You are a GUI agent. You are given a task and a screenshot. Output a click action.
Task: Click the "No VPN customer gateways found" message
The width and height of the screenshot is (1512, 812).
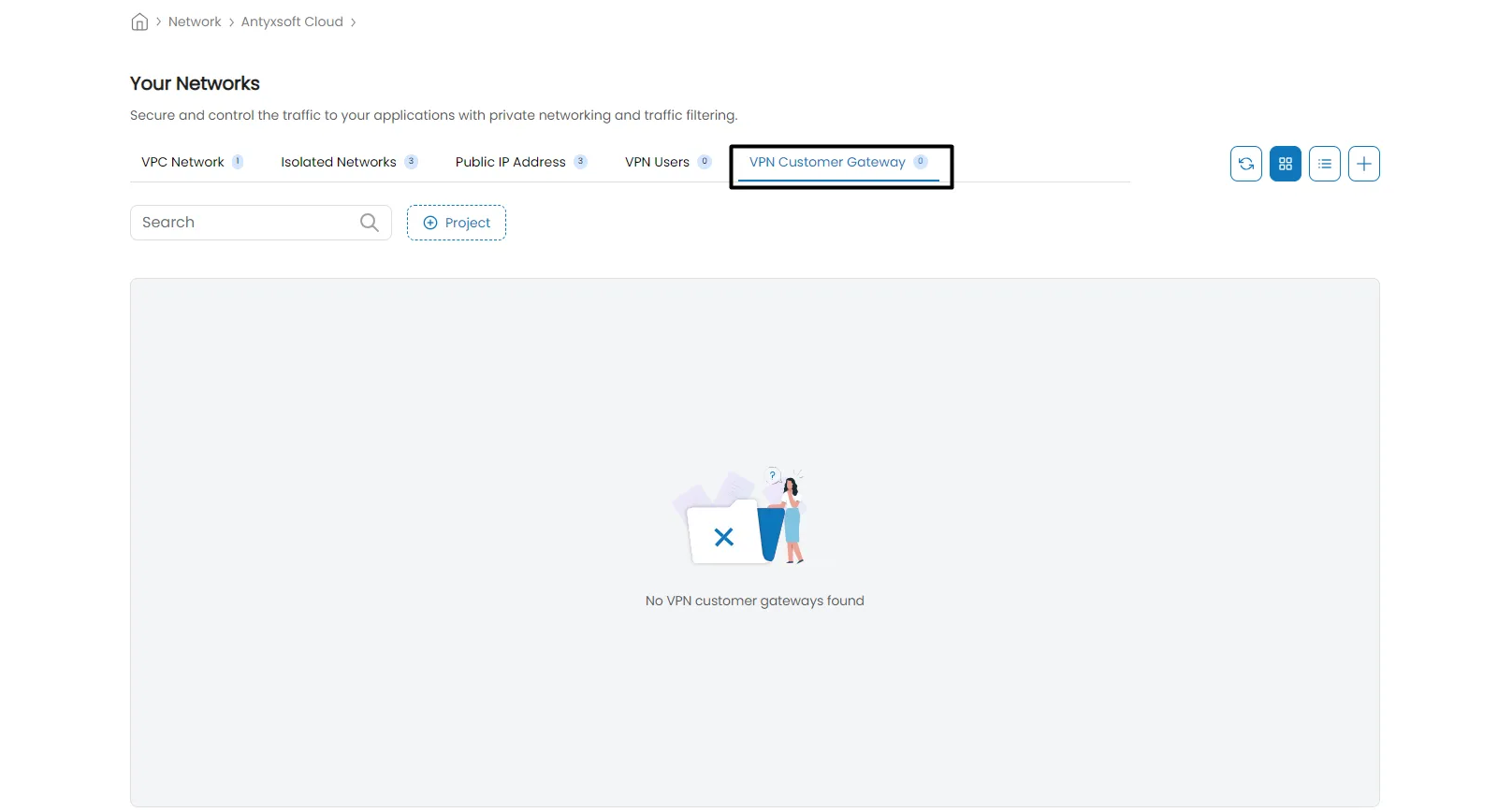point(754,601)
